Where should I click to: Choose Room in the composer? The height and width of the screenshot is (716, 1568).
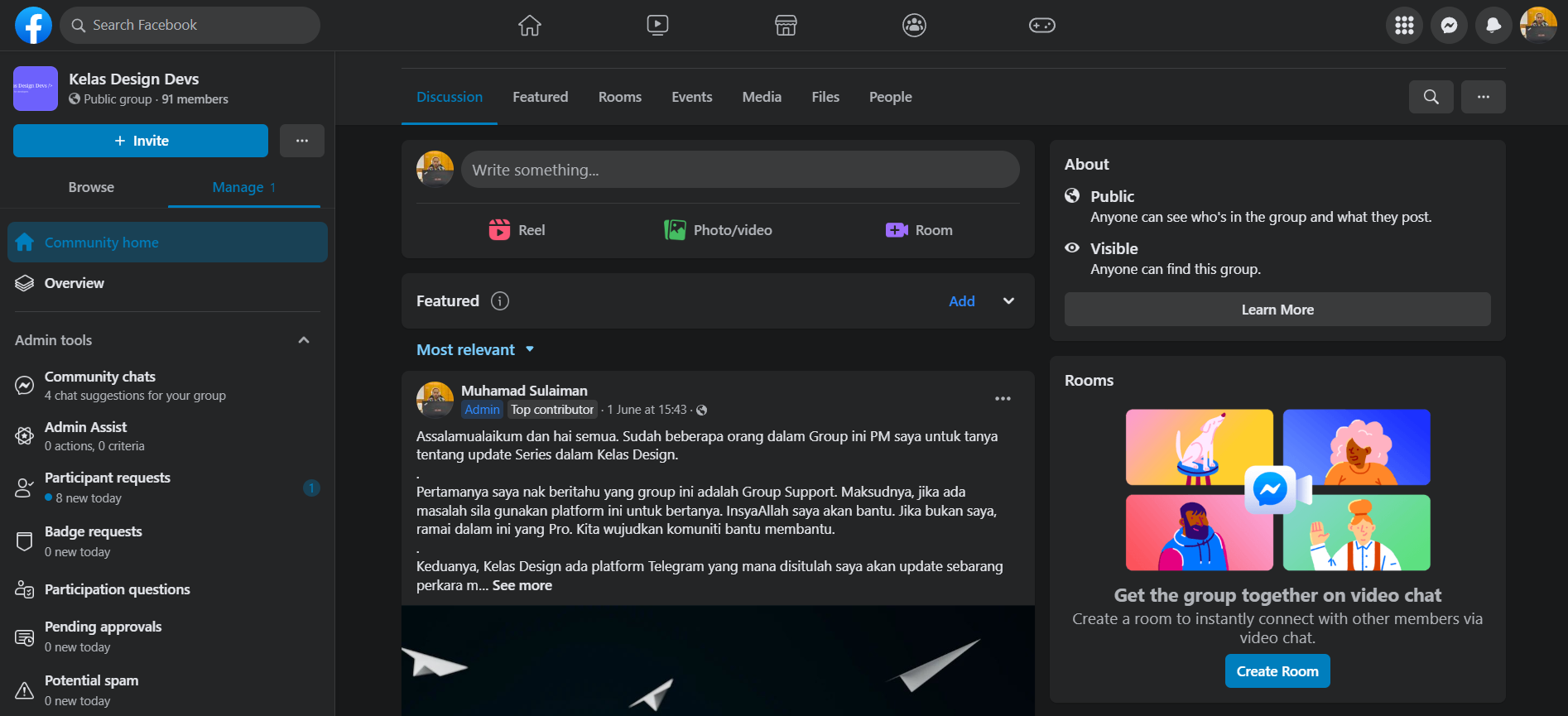tap(919, 230)
